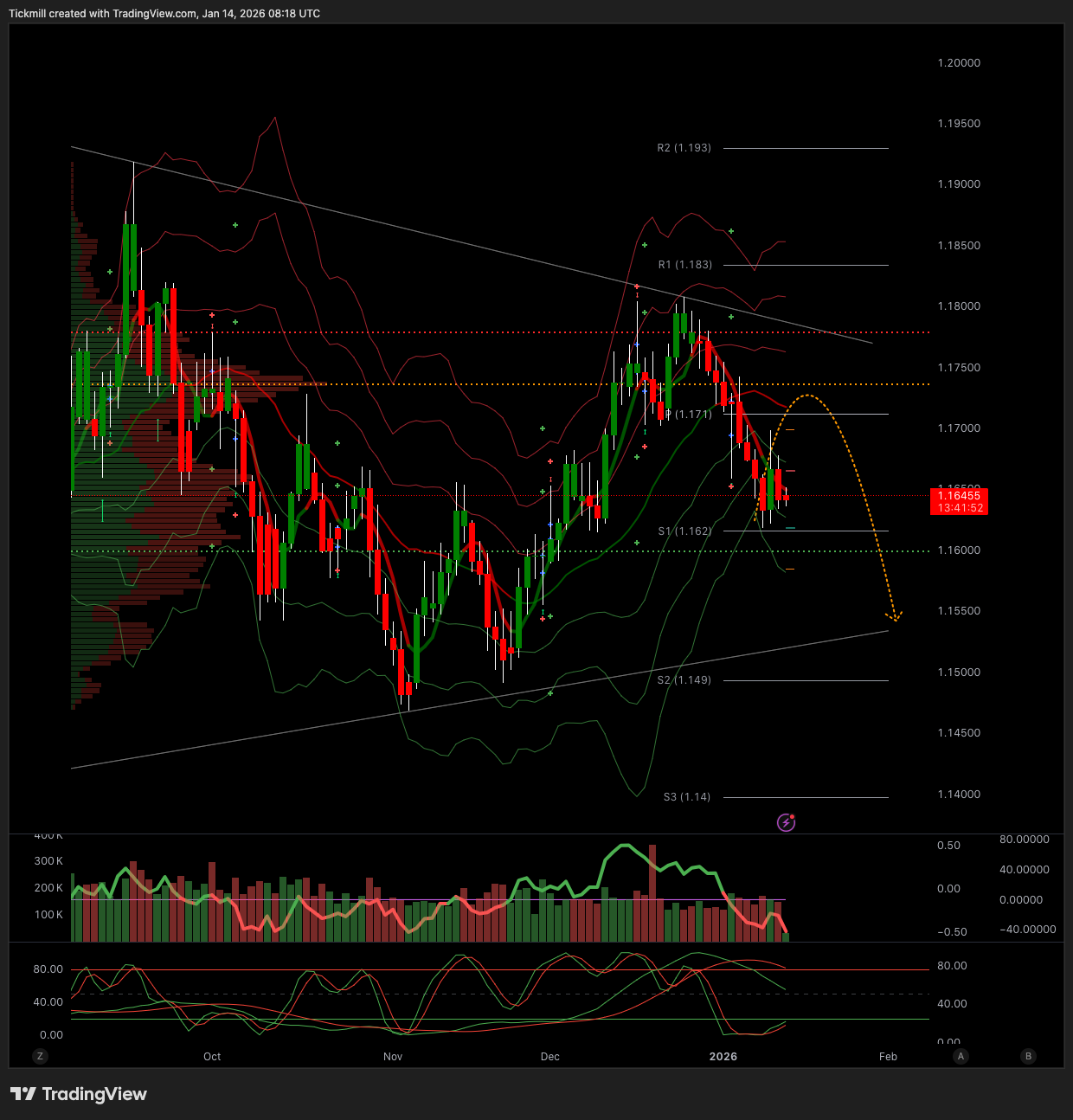Viewport: 1073px width, 1120px height.
Task: Click the Z timezone button
Action: click(x=40, y=1056)
